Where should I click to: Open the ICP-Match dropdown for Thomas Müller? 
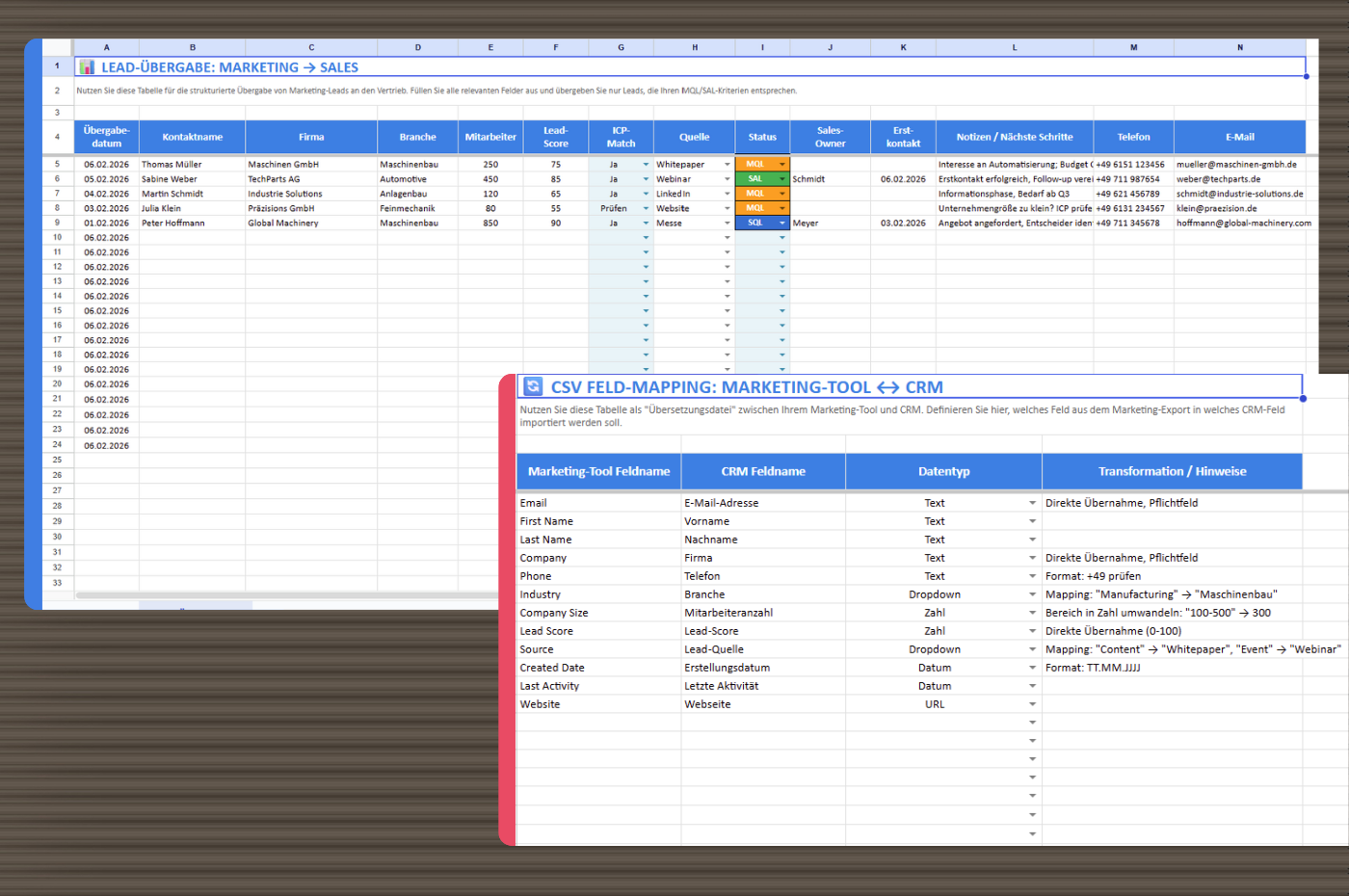point(644,164)
